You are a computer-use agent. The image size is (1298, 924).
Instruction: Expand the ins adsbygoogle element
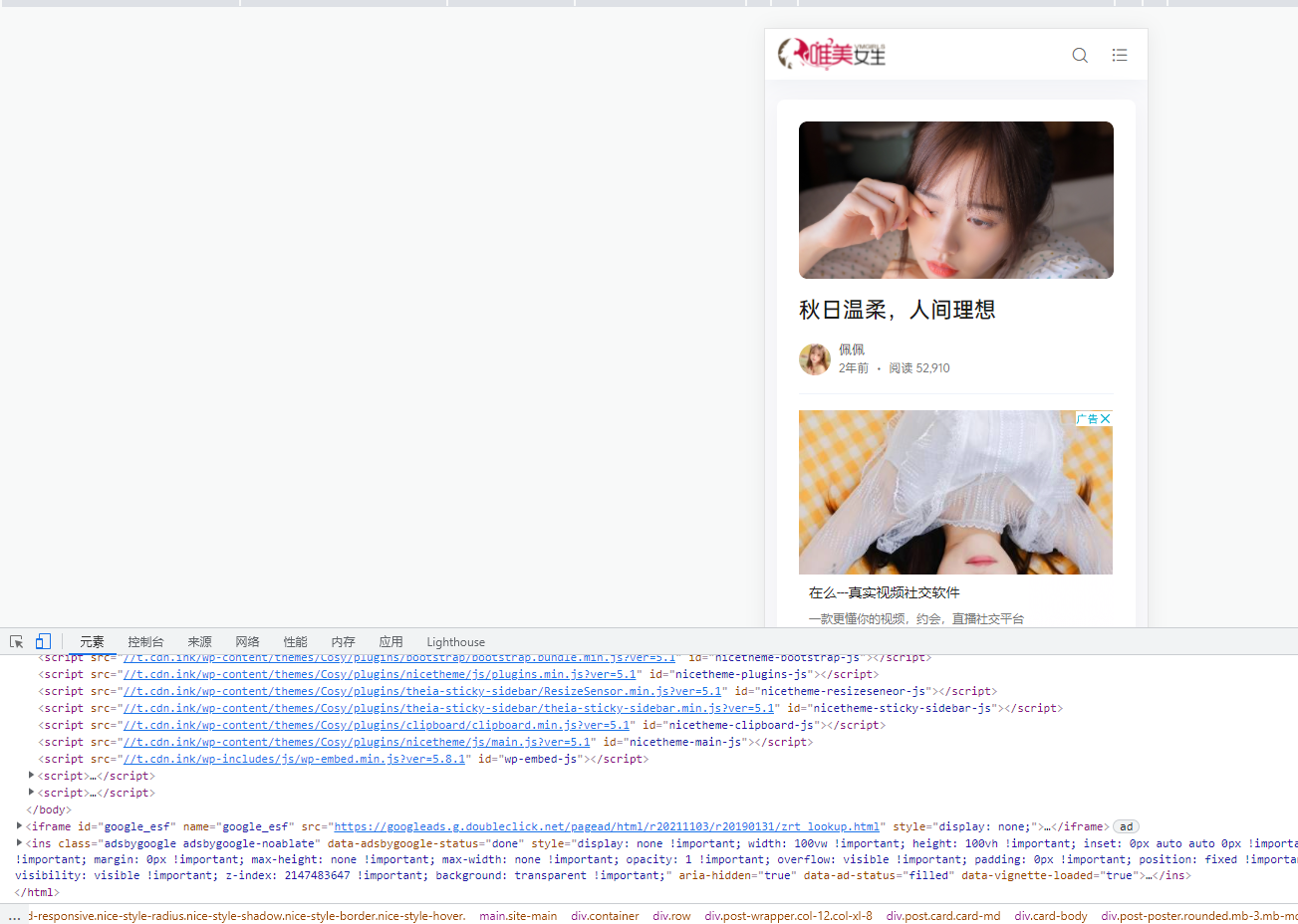tap(20, 842)
